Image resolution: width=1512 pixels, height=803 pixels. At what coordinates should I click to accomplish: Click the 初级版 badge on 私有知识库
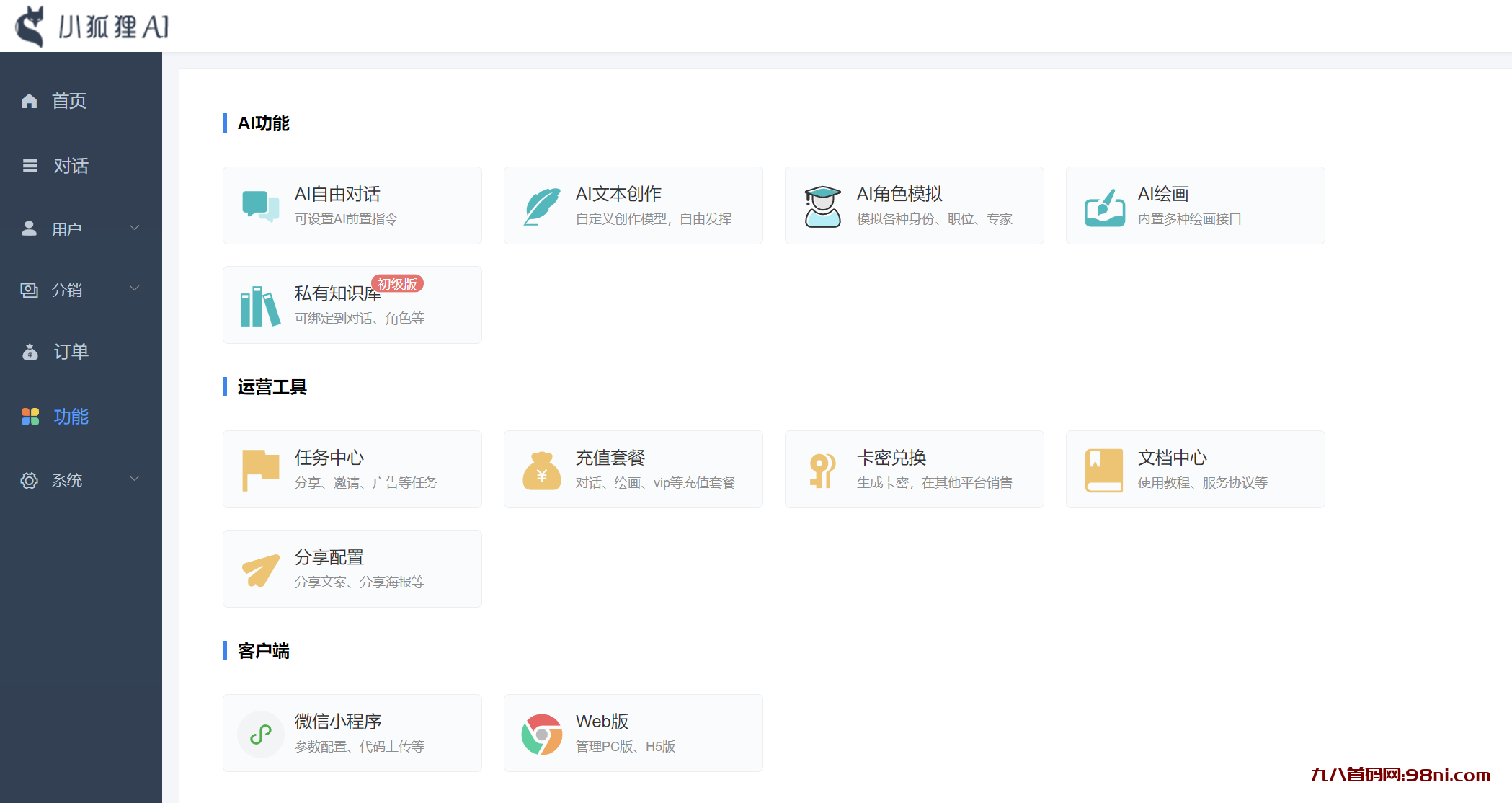pyautogui.click(x=397, y=284)
